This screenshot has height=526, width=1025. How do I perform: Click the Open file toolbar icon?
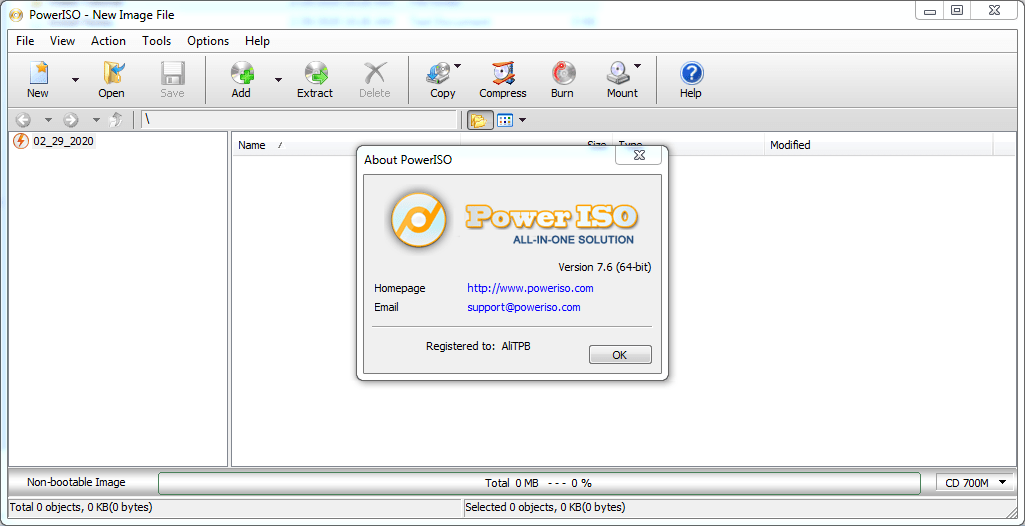(x=112, y=80)
